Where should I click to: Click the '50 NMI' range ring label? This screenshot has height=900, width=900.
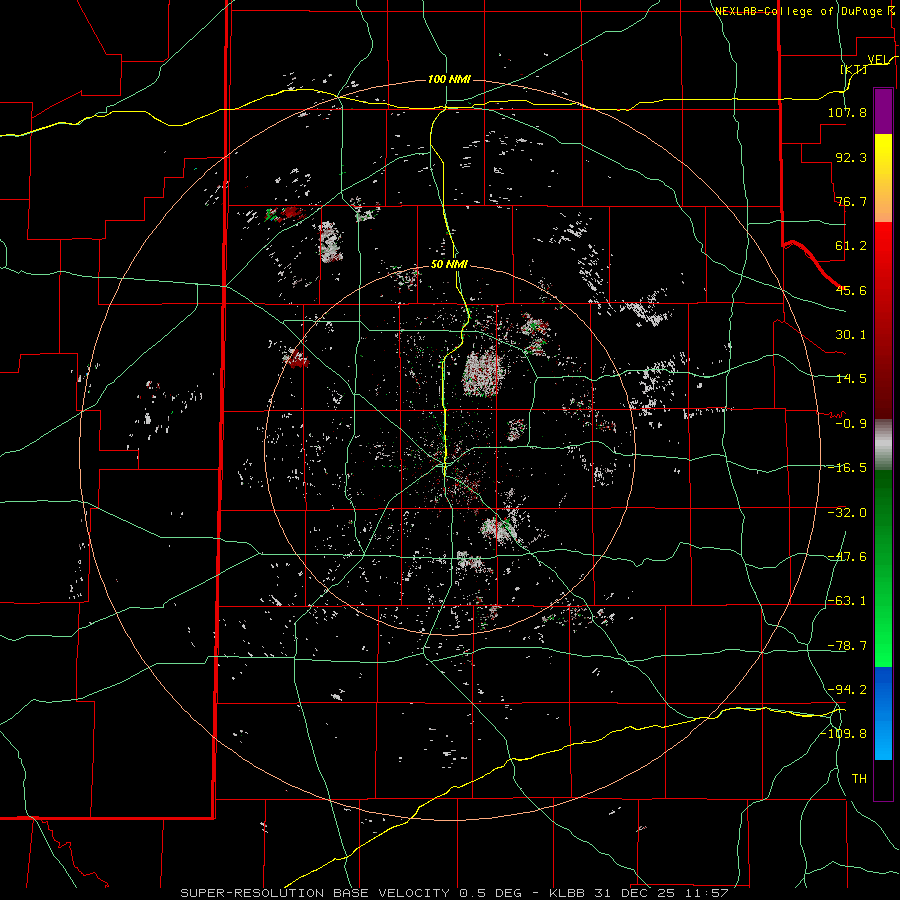[x=449, y=264]
